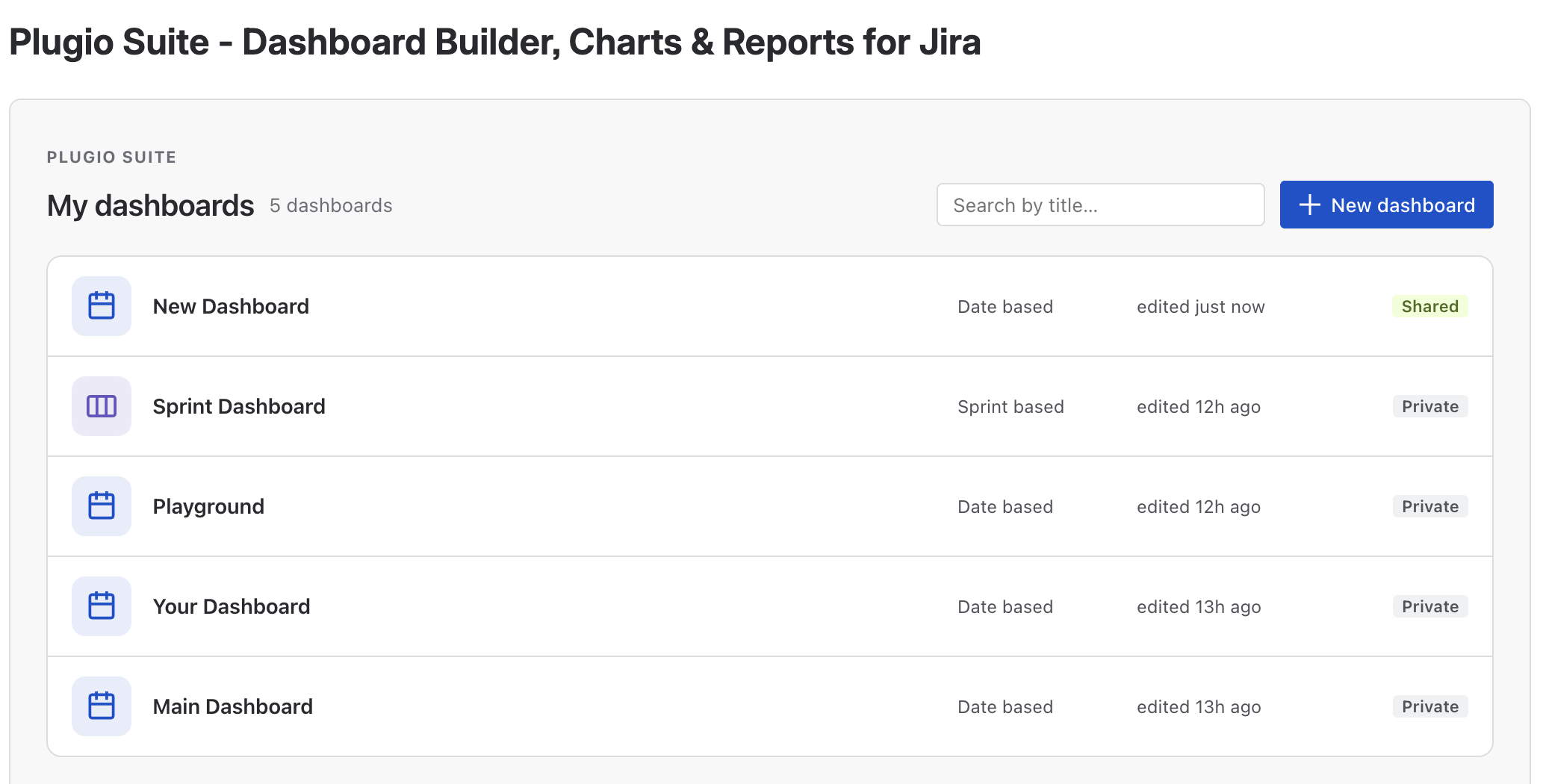Click the Private badge on Playground
The height and width of the screenshot is (784, 1543).
click(x=1430, y=506)
